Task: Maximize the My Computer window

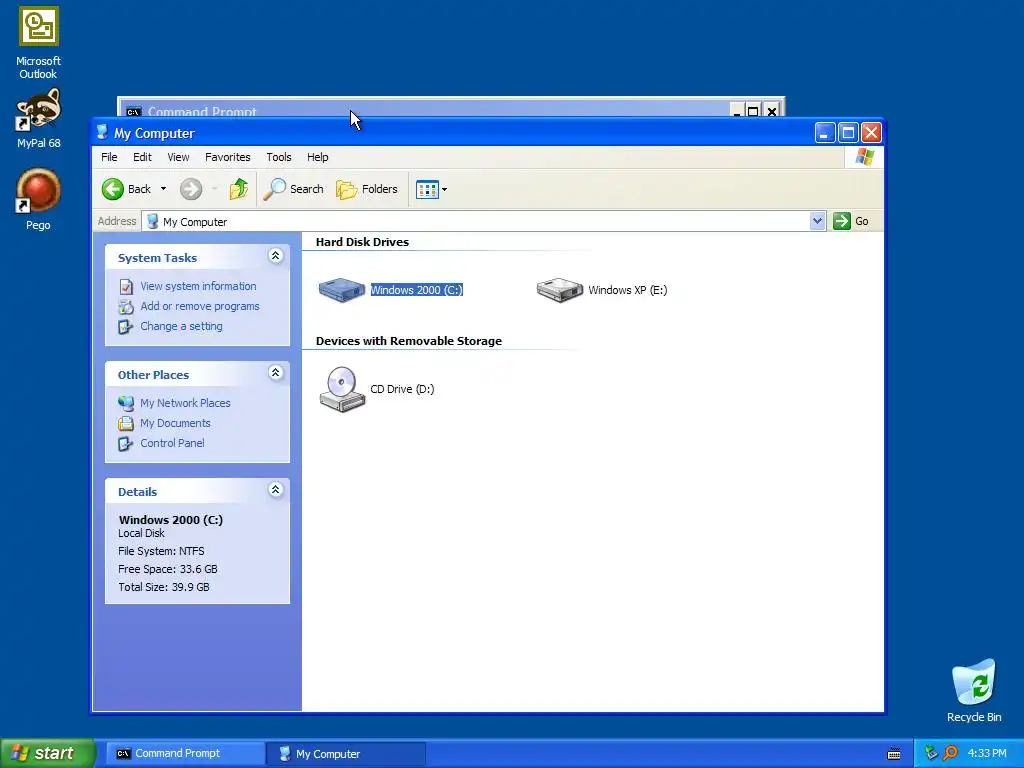Action: click(848, 133)
